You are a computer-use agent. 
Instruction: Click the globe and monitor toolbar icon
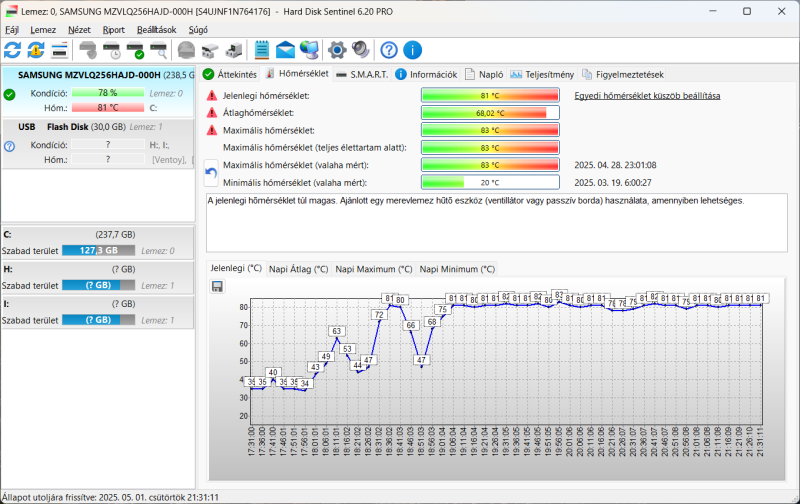tap(309, 50)
